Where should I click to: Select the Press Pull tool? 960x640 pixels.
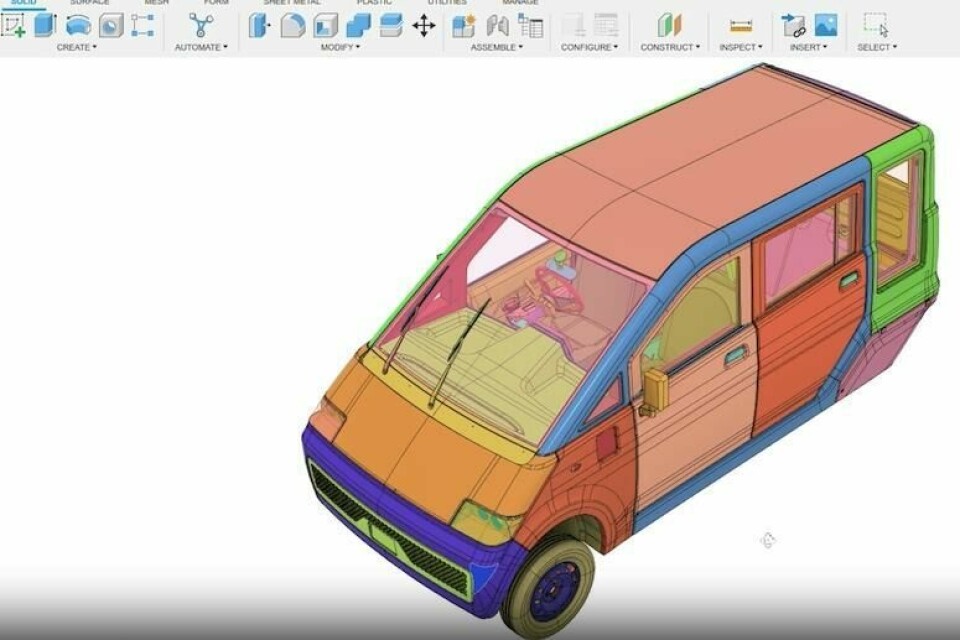(x=260, y=25)
